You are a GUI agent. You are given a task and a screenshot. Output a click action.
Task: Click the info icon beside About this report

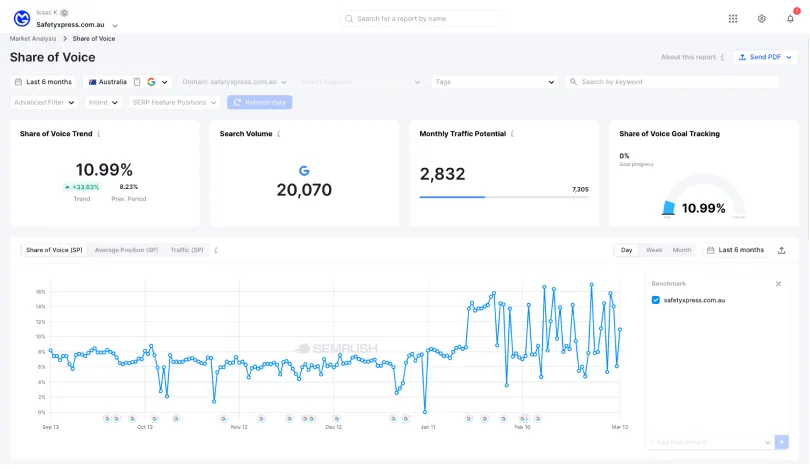722,57
